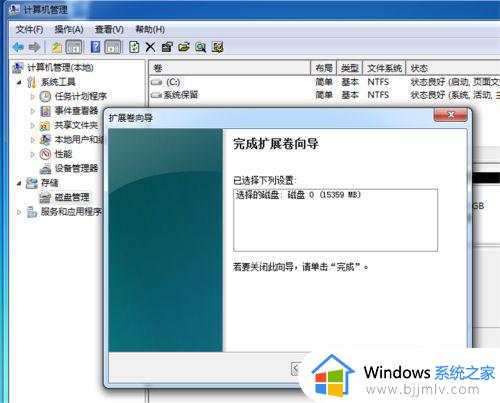
Task: Click the 布局 column header
Action: point(324,68)
